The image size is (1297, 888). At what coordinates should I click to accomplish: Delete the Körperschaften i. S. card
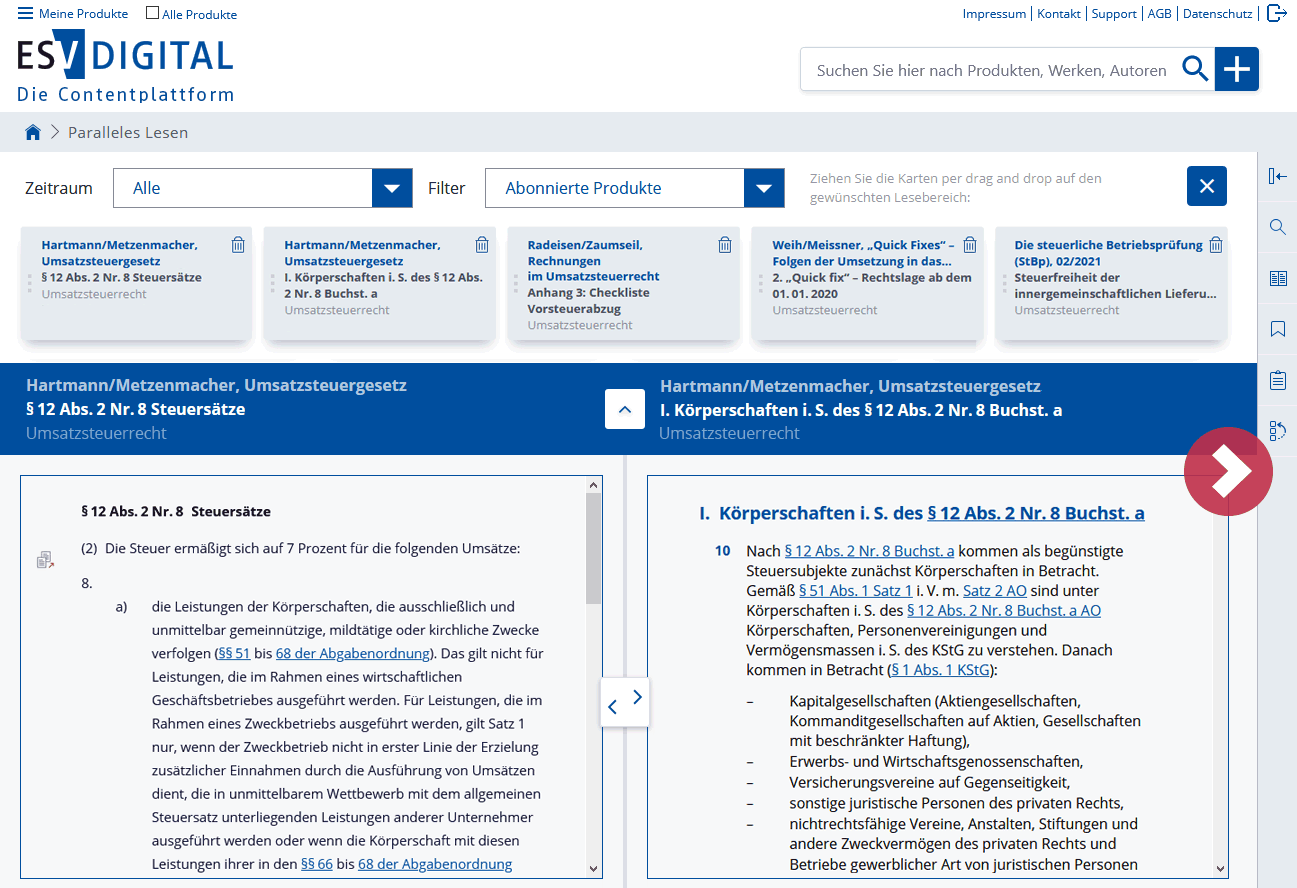pyautogui.click(x=482, y=245)
